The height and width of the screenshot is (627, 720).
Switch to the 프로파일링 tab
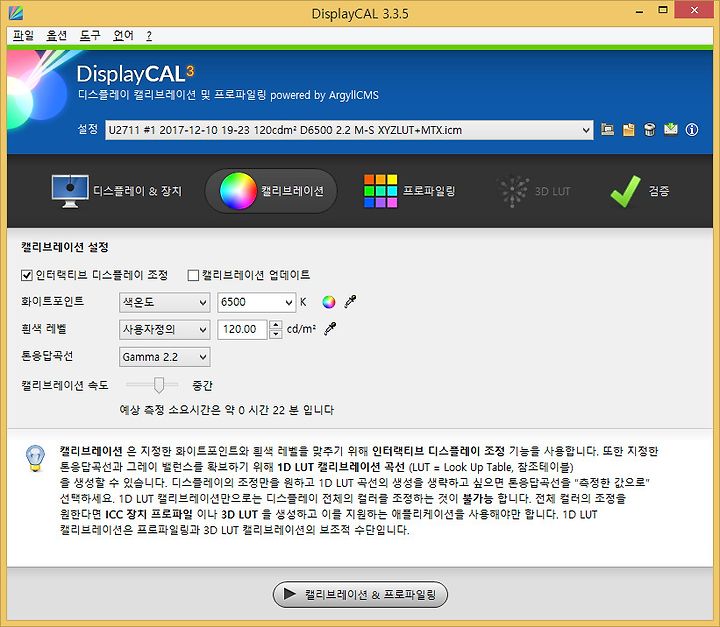coord(409,191)
